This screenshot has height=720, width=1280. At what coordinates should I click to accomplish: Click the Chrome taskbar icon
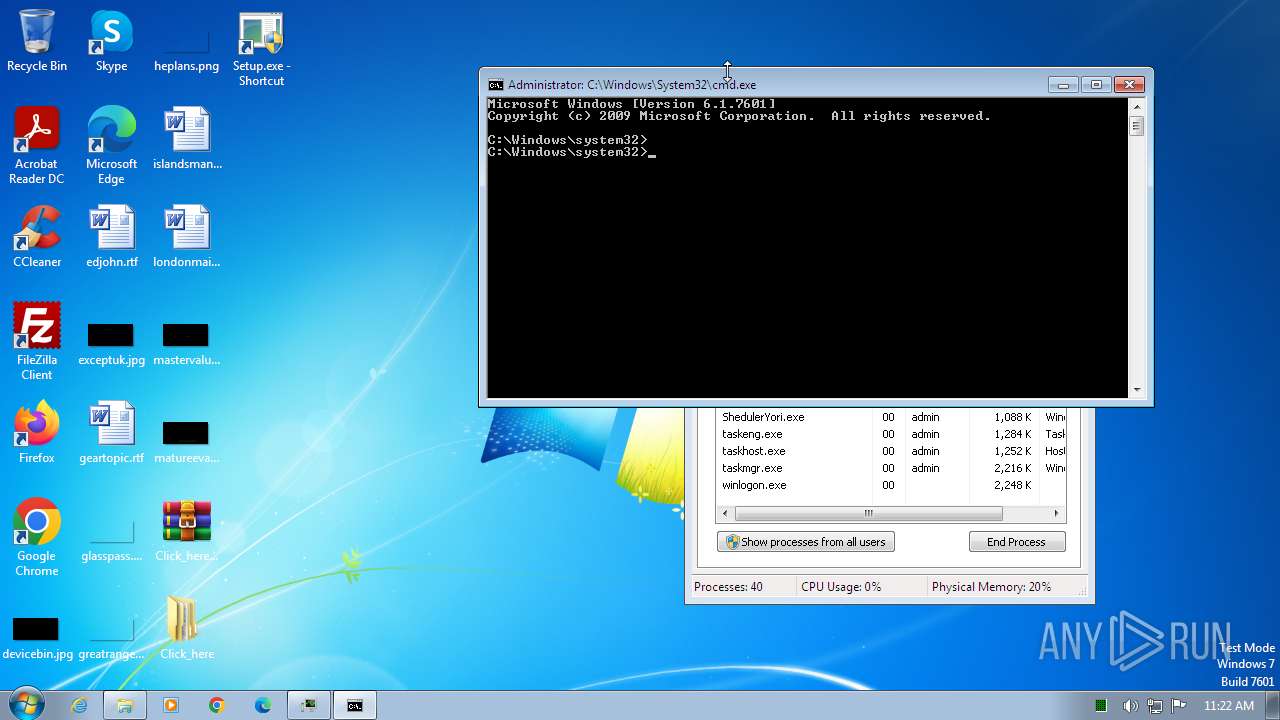pos(216,705)
